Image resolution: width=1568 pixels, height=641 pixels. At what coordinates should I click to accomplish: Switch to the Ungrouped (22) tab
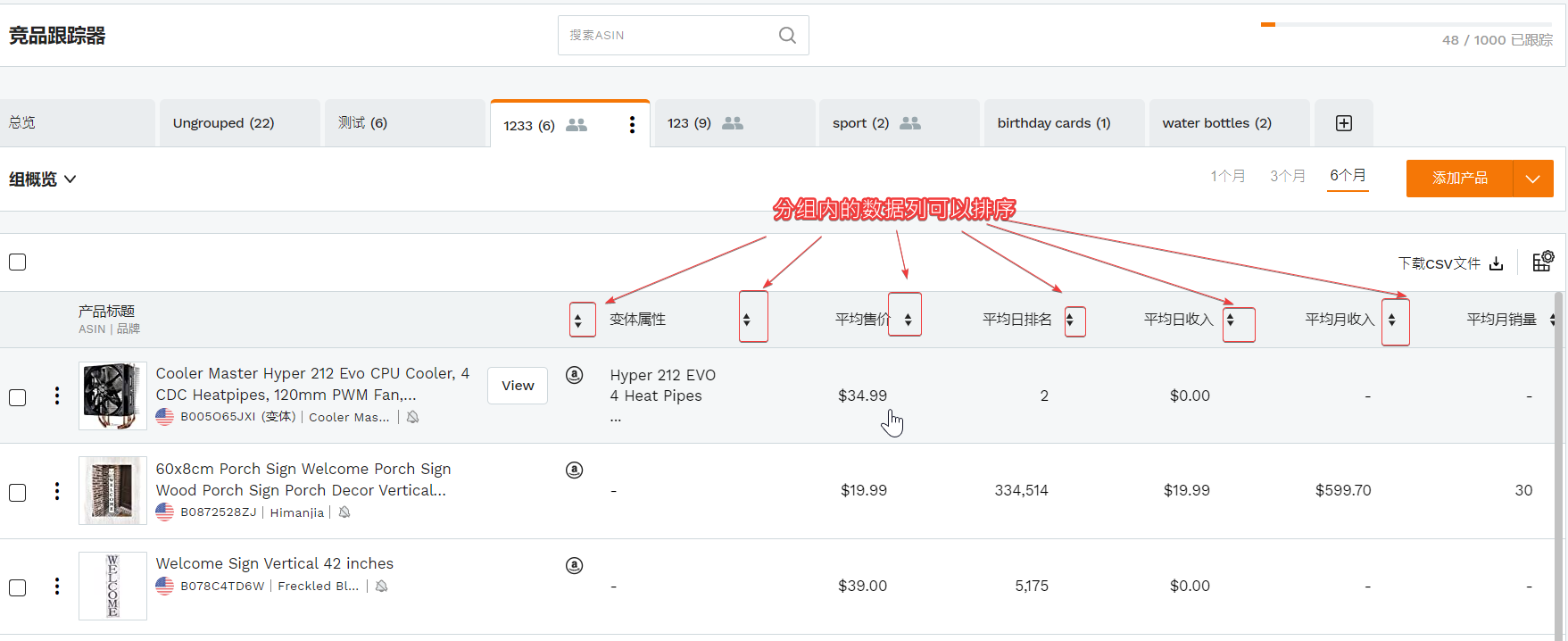click(x=224, y=123)
